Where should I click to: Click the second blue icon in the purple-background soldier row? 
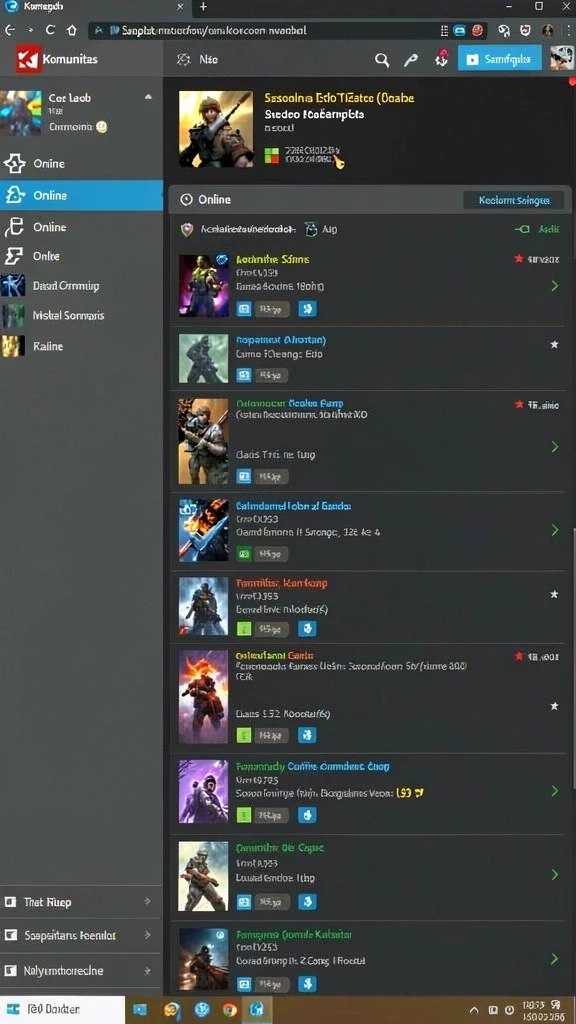tap(308, 309)
